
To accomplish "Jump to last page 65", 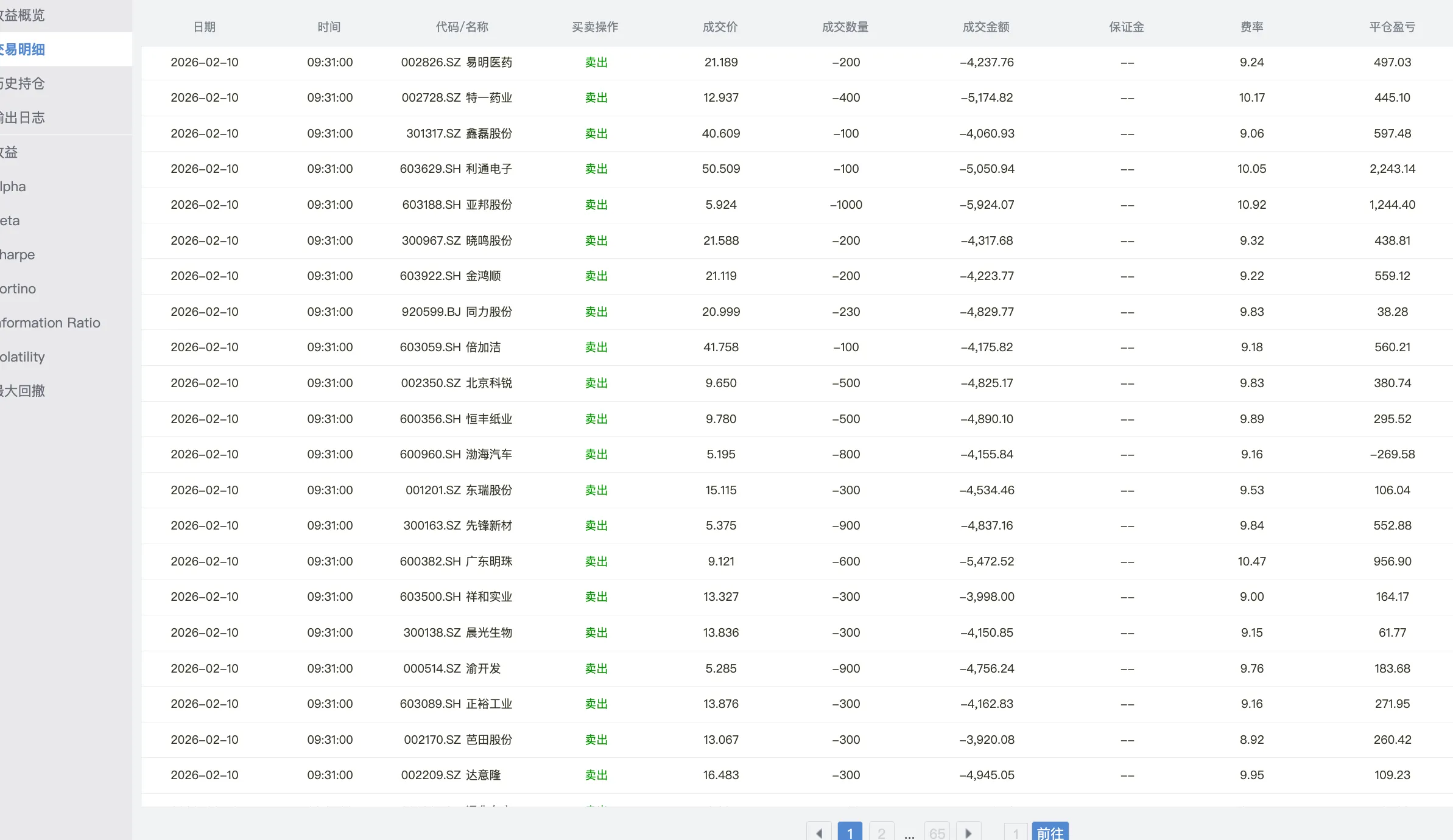I will (x=937, y=832).
